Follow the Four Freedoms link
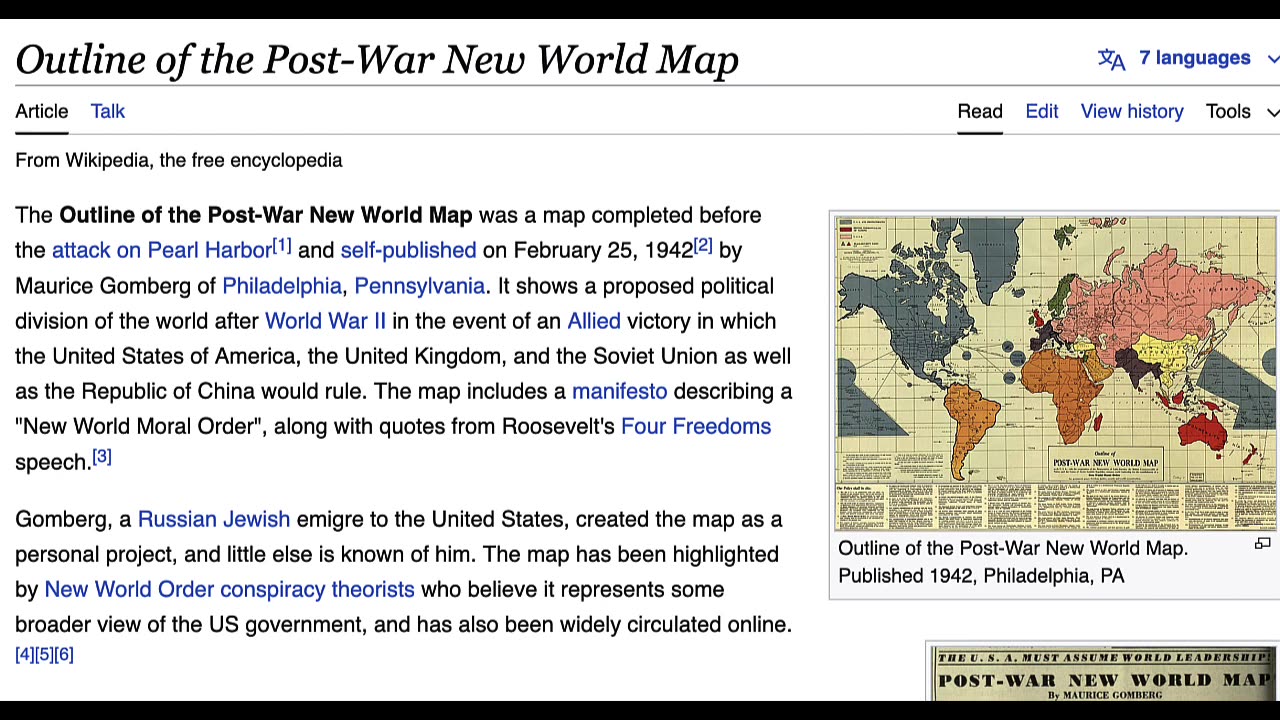Screen dimensions: 1280x720 coord(696,426)
